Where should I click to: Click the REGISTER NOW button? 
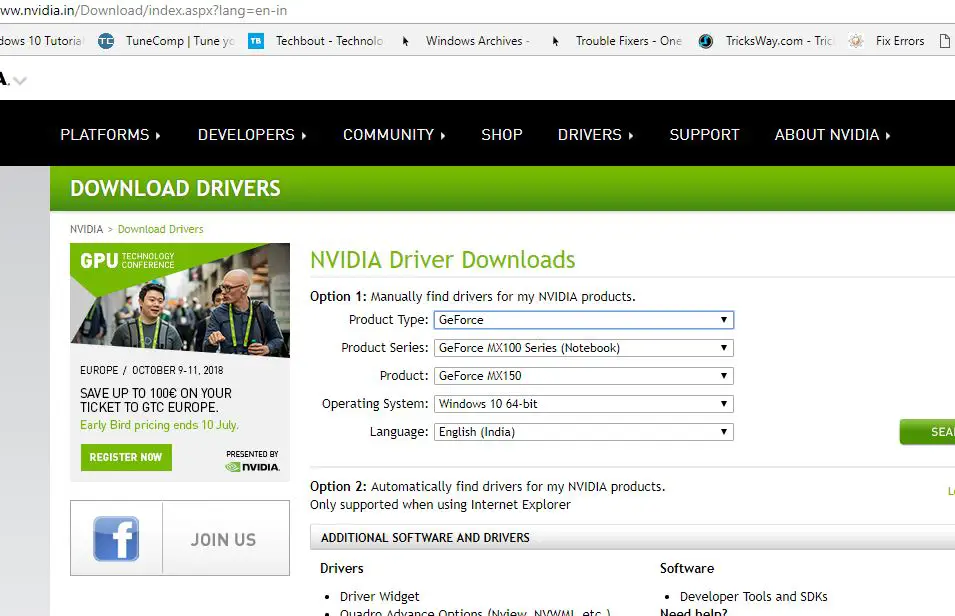click(126, 457)
